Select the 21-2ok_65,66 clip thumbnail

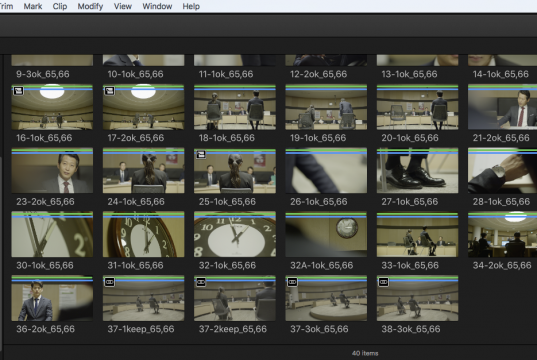[502, 107]
